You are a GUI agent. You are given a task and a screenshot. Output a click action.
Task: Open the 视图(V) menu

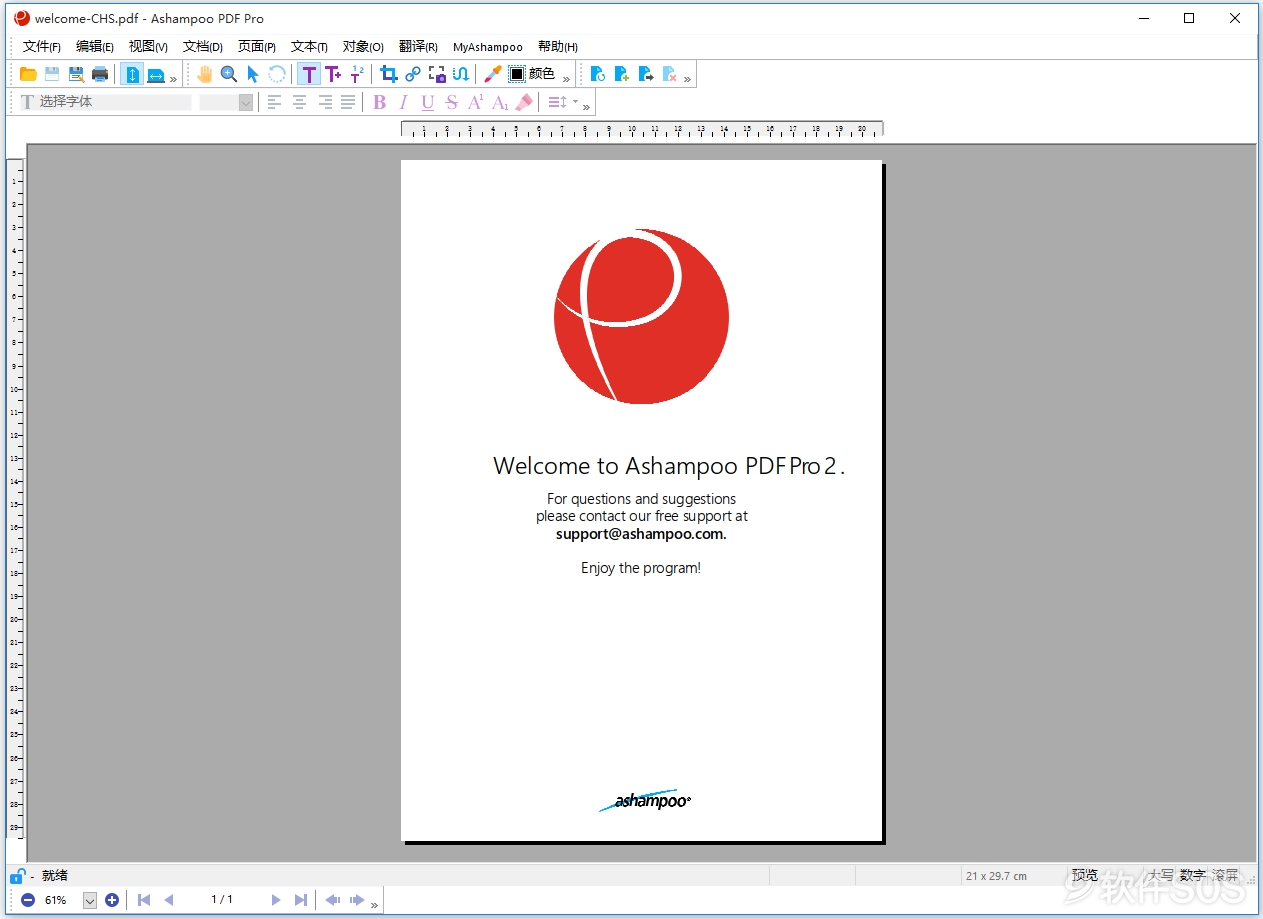[x=148, y=47]
